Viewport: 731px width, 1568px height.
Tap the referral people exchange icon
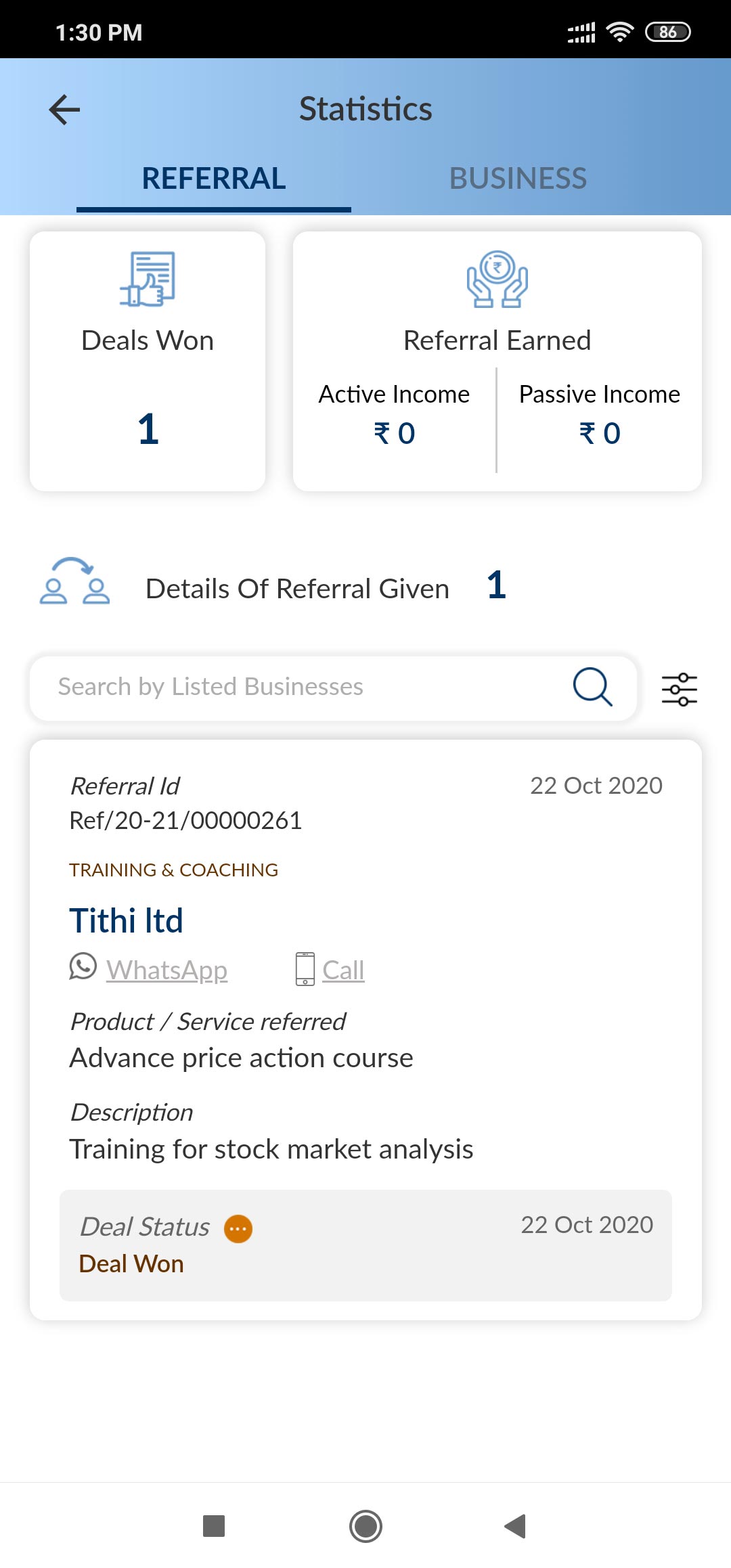pyautogui.click(x=74, y=581)
